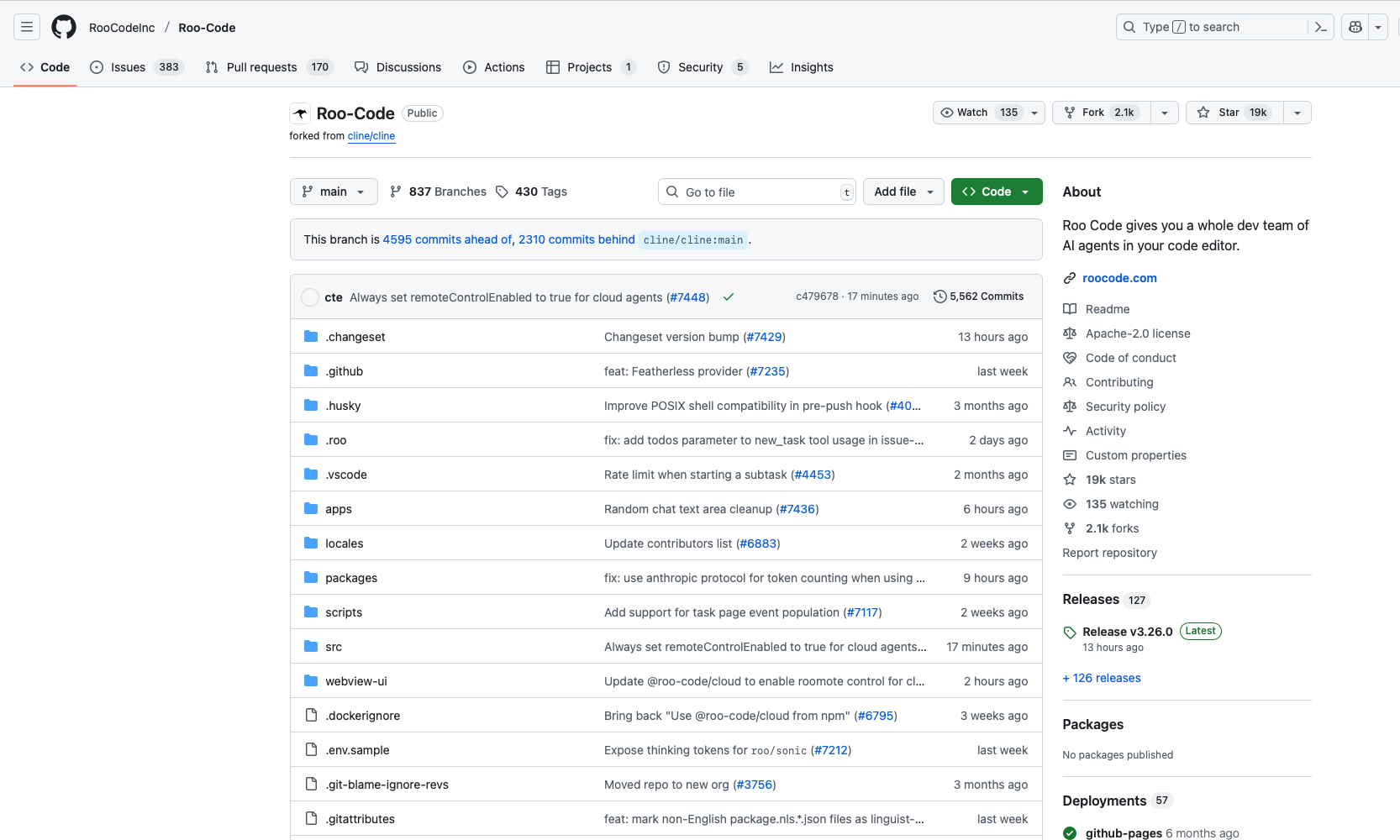Visit the roocode.com website link

pos(1119,278)
